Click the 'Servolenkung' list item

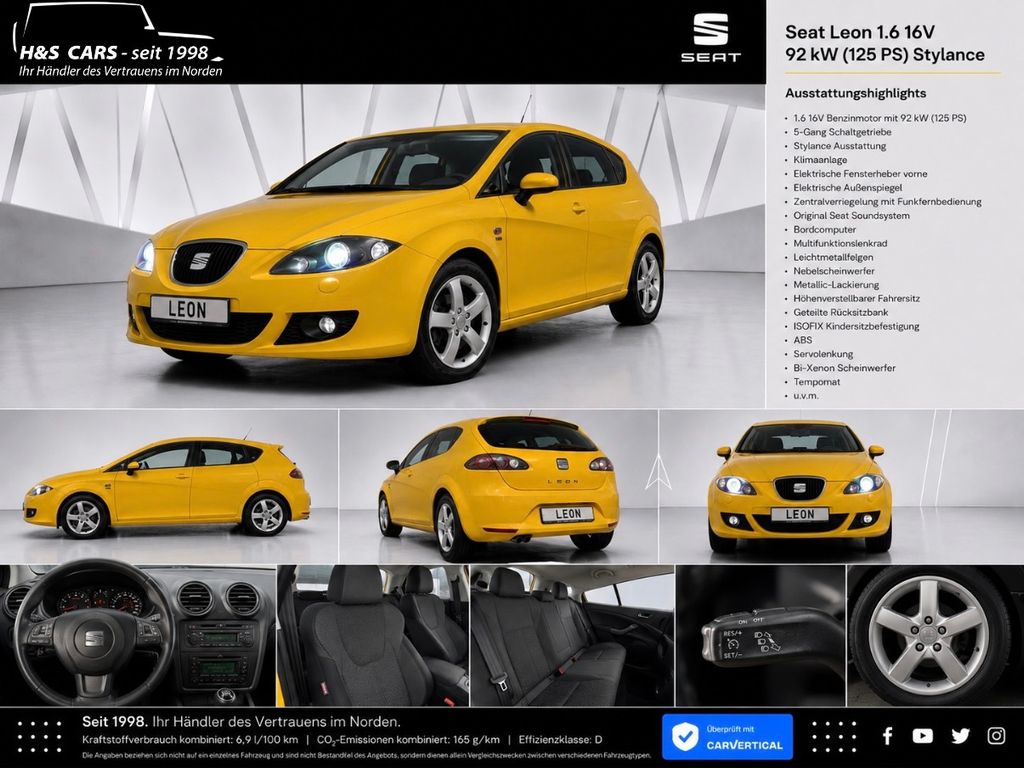pyautogui.click(x=823, y=354)
